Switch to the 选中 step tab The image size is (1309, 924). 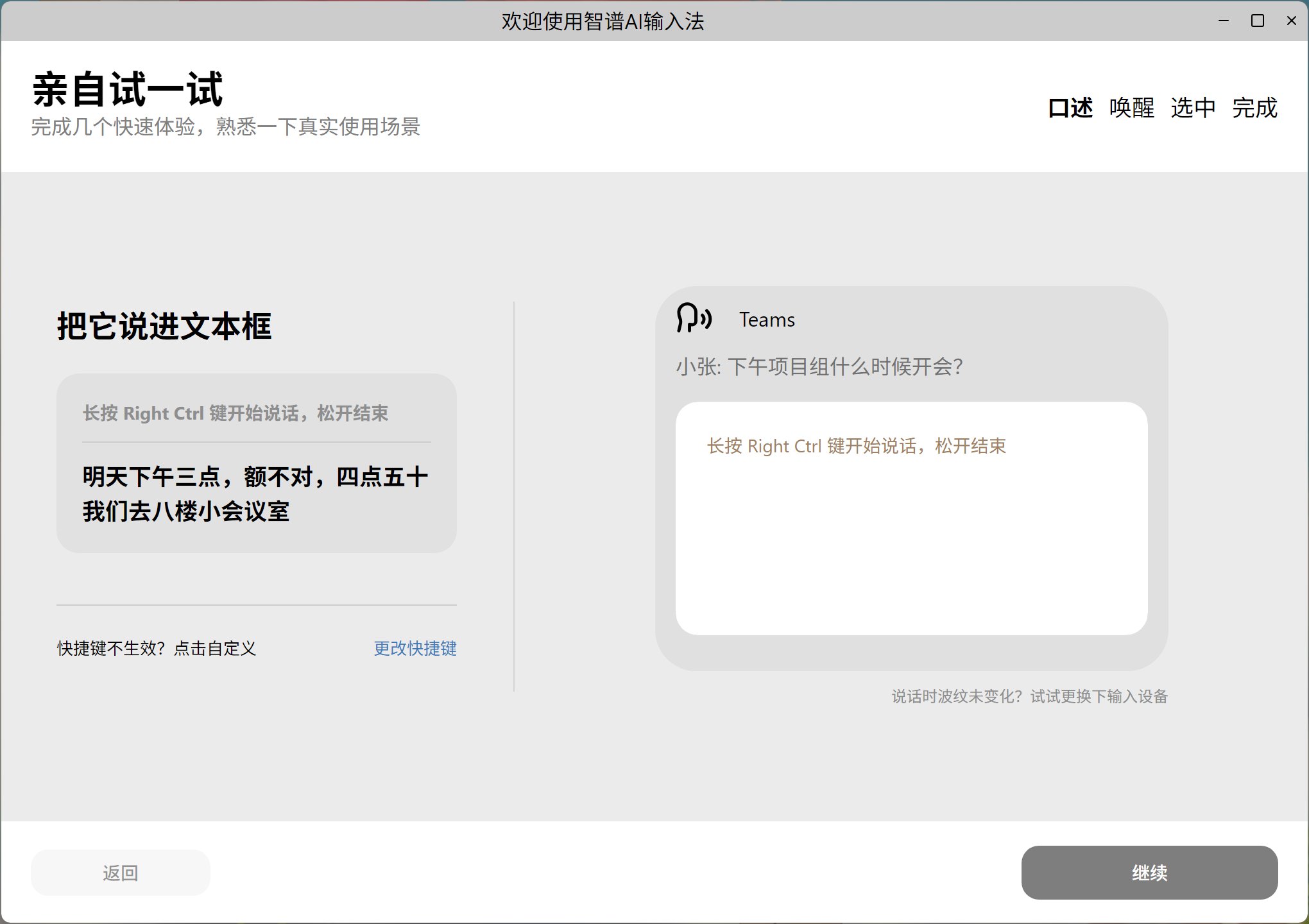(1193, 108)
